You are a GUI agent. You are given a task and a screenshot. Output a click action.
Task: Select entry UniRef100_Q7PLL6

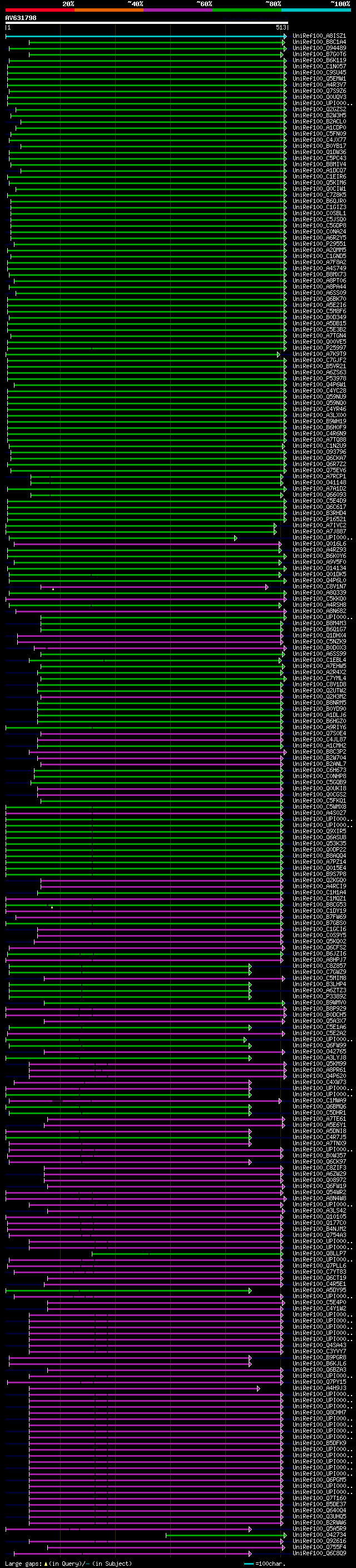(319, 1266)
